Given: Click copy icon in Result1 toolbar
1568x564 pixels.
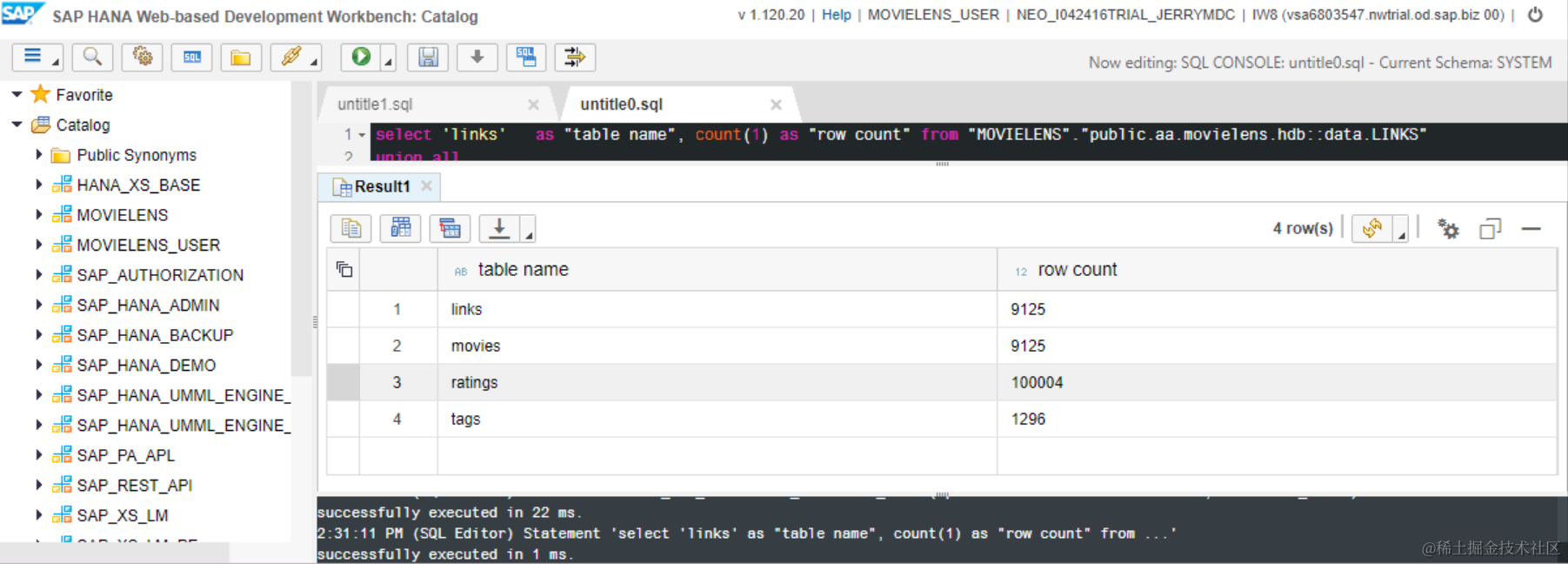Looking at the screenshot, I should click(351, 228).
